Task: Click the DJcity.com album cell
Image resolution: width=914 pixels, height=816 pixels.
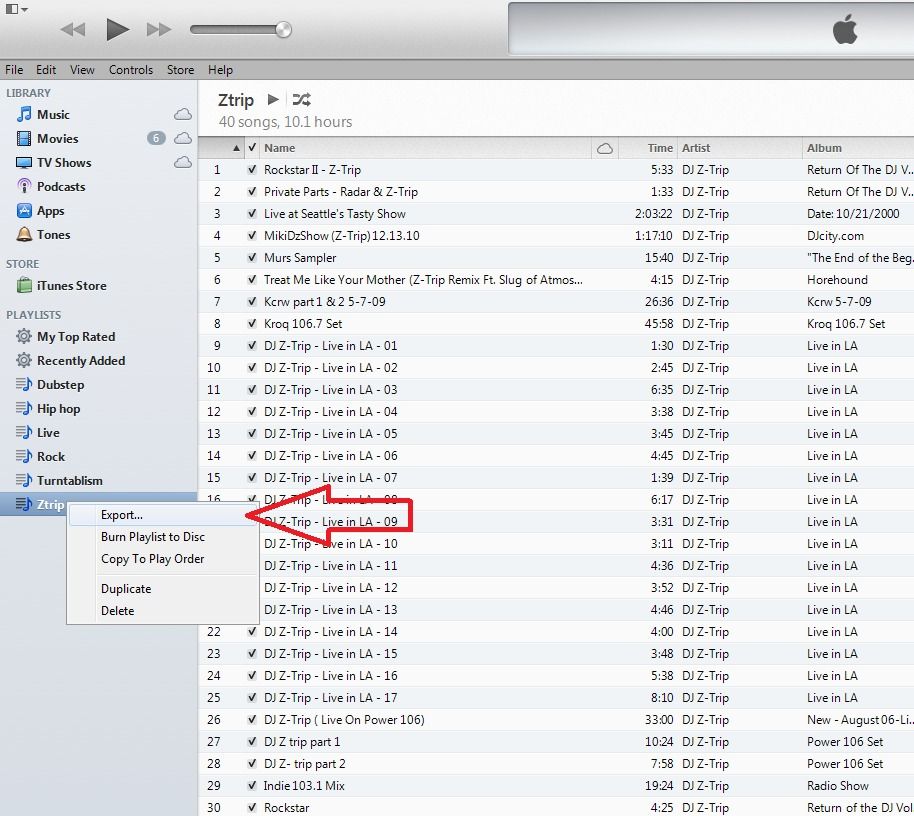Action: pos(835,235)
